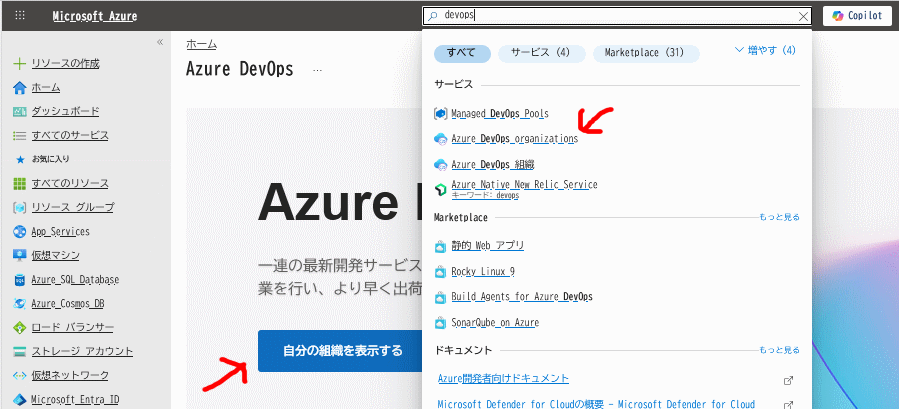The height and width of the screenshot is (409, 899).
Task: Click the Azure Native New Relic icon
Action: coord(440,190)
